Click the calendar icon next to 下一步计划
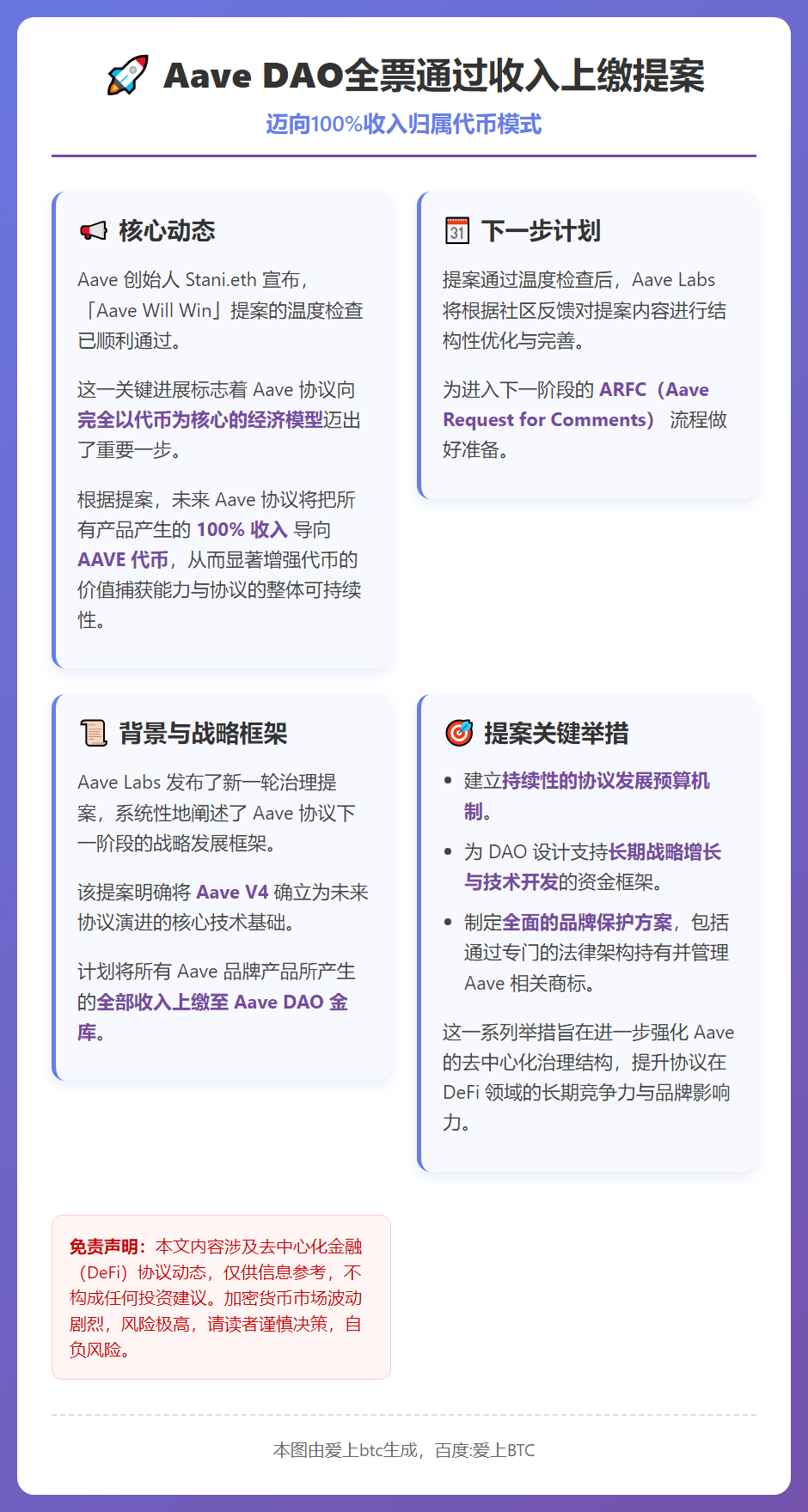The width and height of the screenshot is (808, 1512). (x=456, y=230)
